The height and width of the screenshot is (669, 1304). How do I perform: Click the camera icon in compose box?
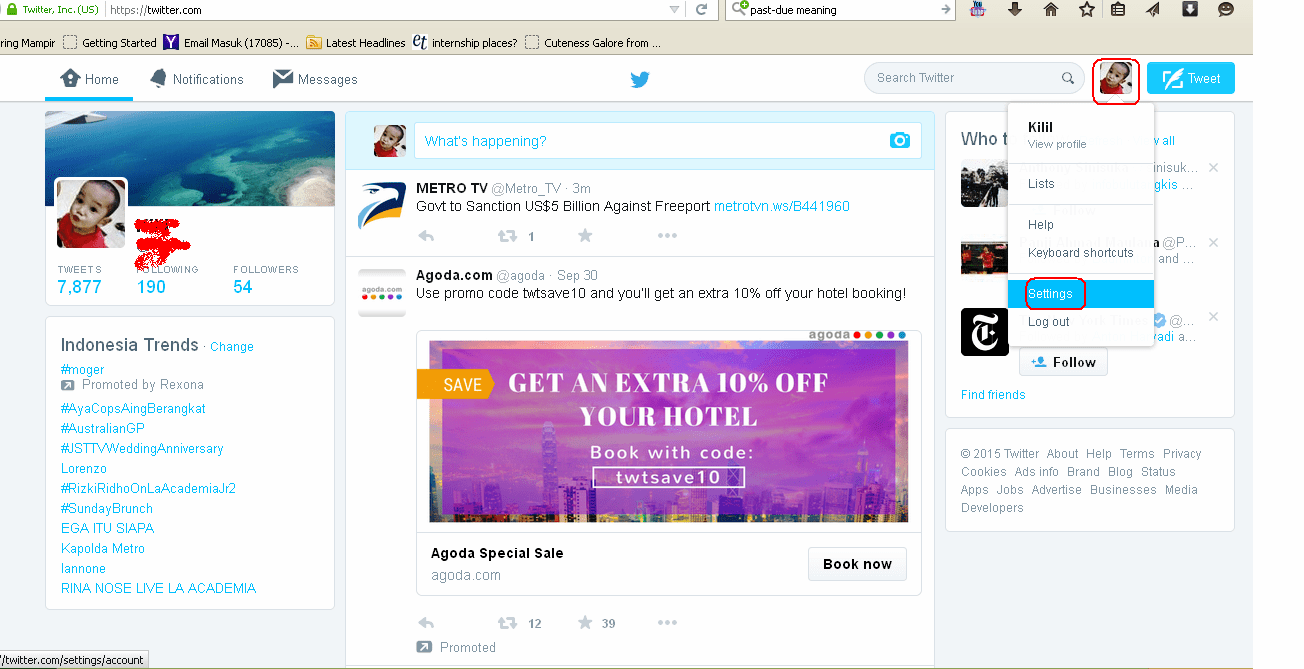coord(900,141)
